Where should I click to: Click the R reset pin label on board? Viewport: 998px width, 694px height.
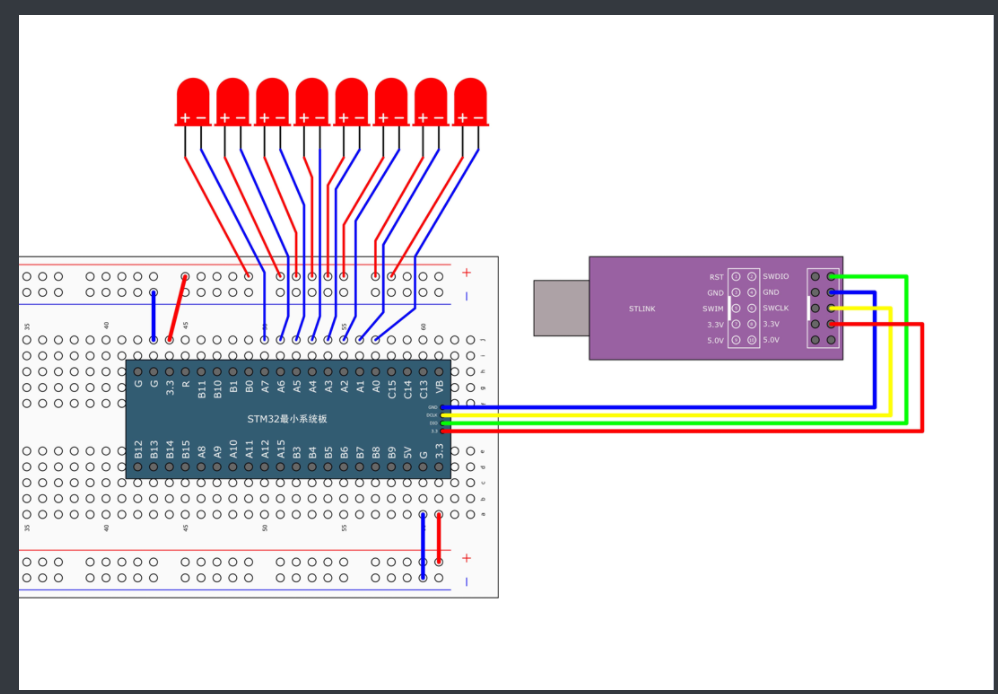click(186, 385)
